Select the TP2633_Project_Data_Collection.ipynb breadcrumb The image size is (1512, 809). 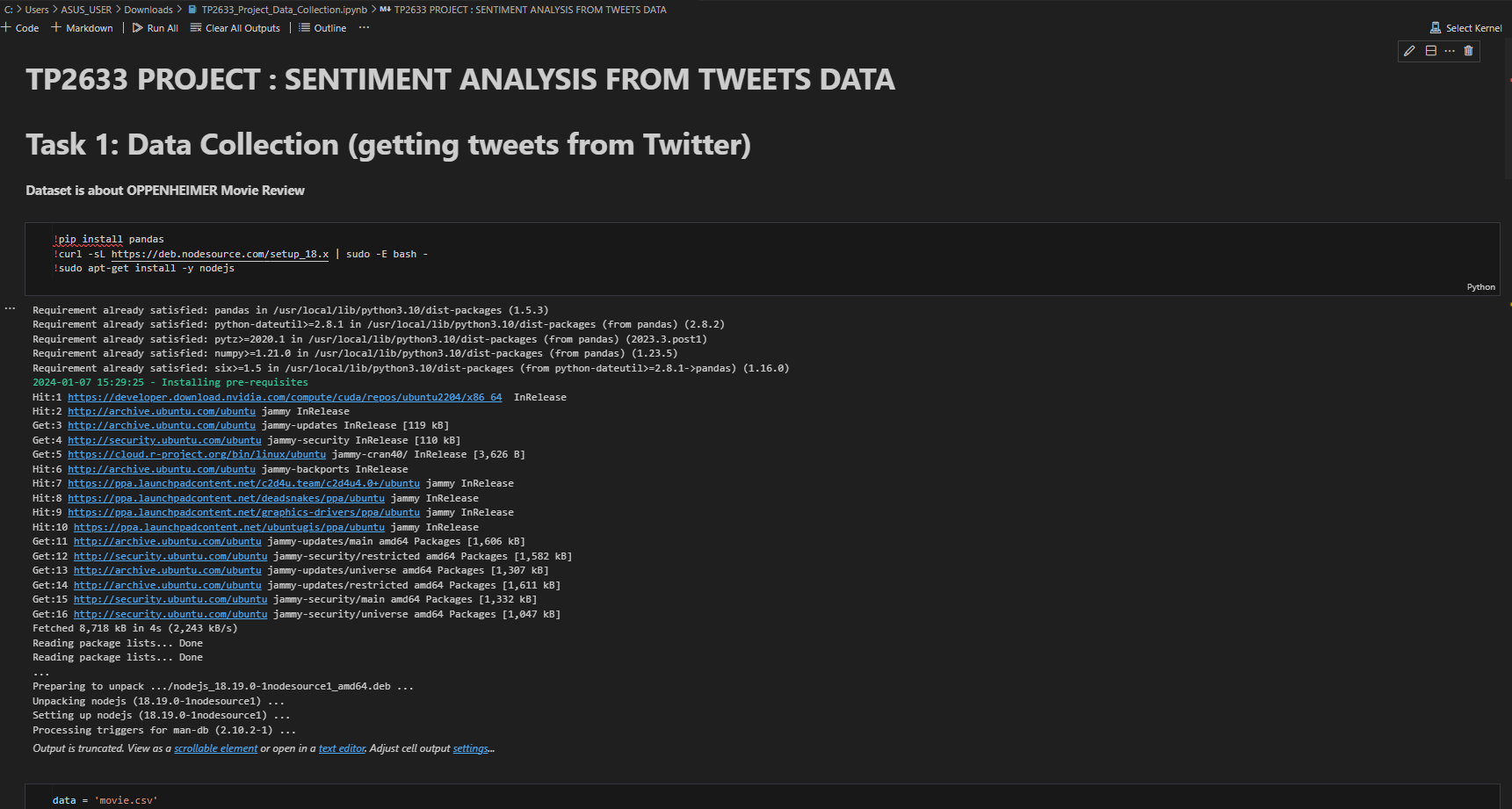click(279, 9)
